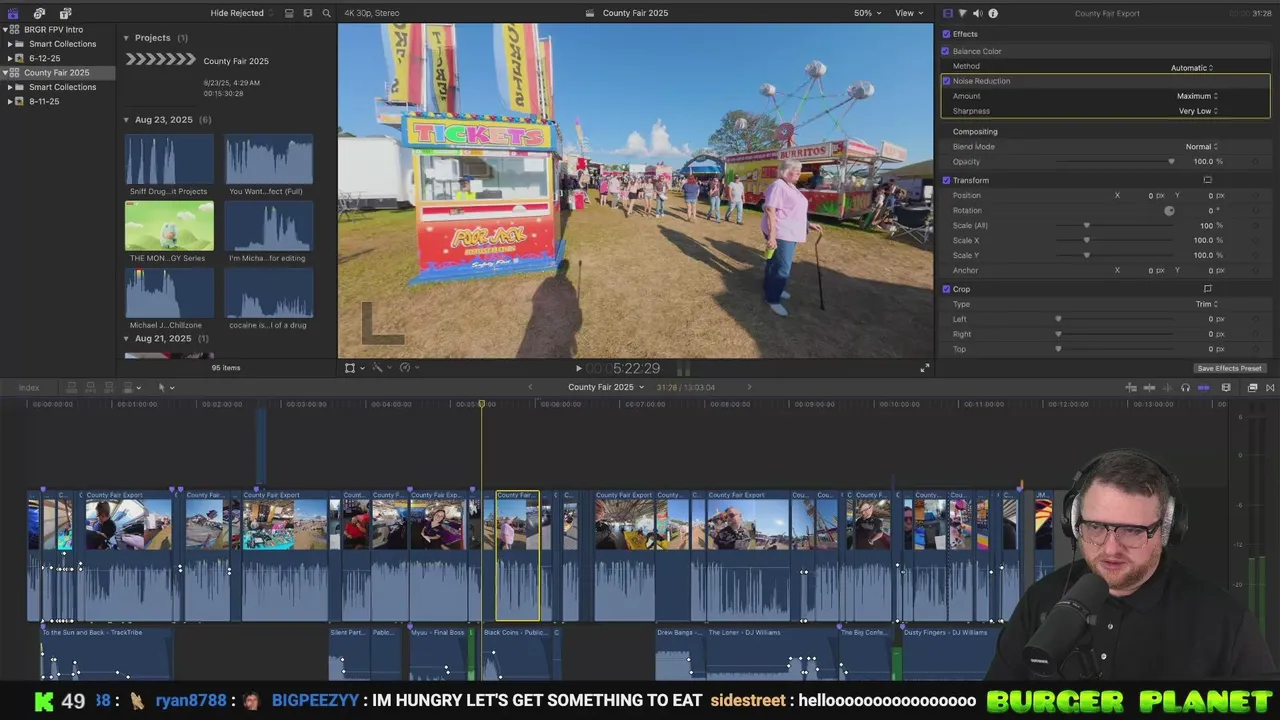Click the Select arrow tool in timeline
1280x720 pixels.
tap(161, 387)
